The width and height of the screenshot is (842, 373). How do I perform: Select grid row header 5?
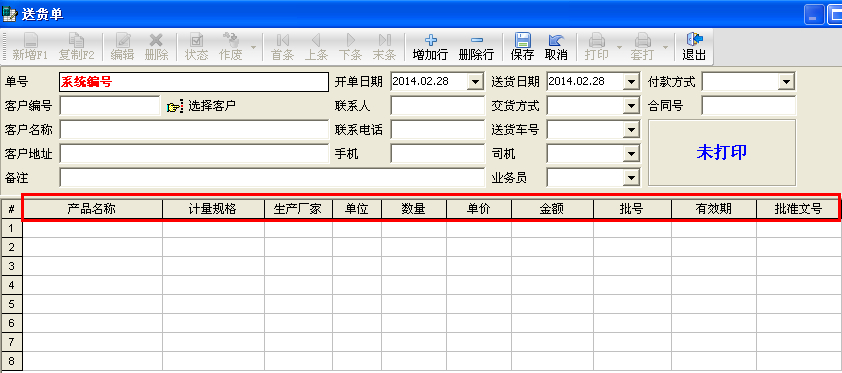(x=11, y=304)
